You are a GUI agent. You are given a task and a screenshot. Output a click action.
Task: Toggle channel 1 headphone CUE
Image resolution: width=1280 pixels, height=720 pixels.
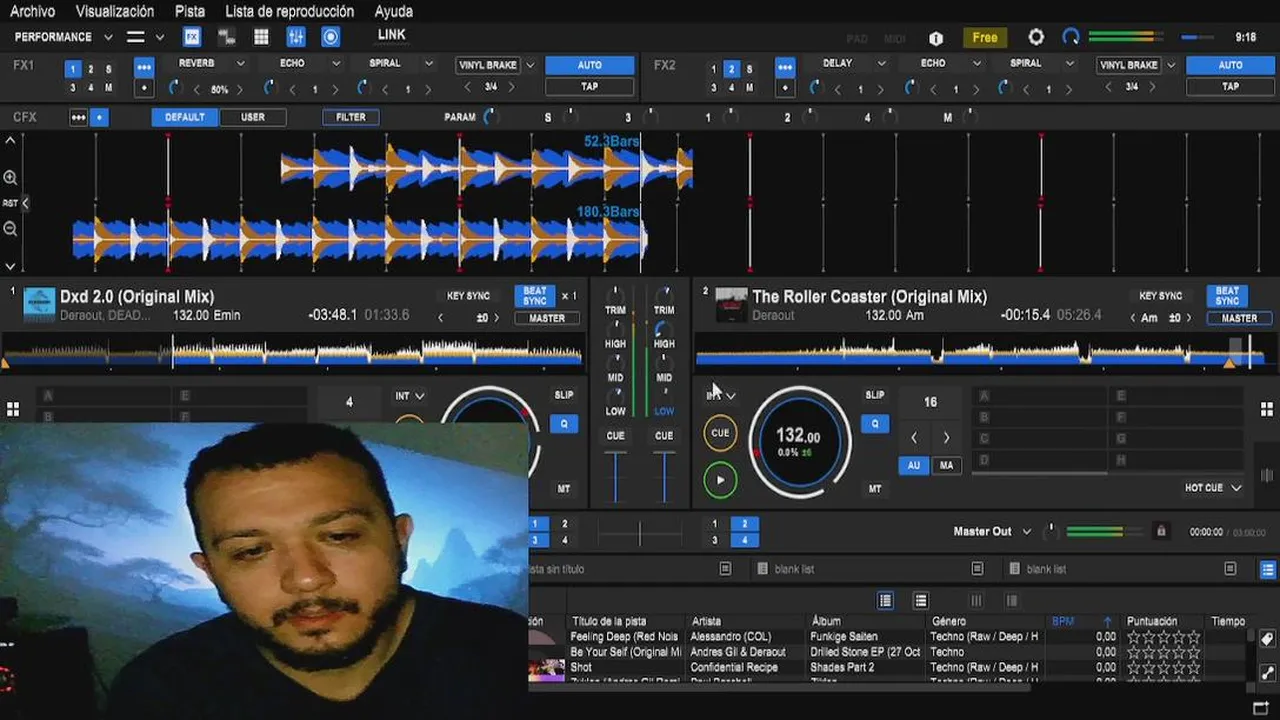(615, 436)
